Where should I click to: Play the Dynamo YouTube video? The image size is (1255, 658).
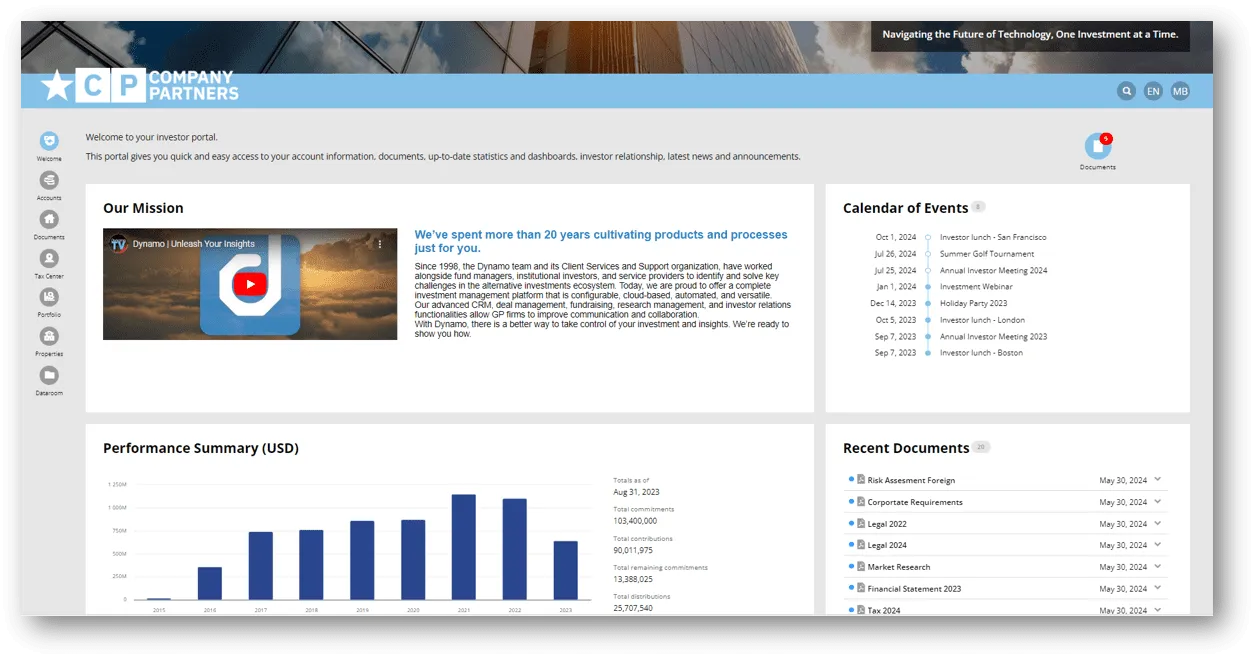click(x=250, y=284)
